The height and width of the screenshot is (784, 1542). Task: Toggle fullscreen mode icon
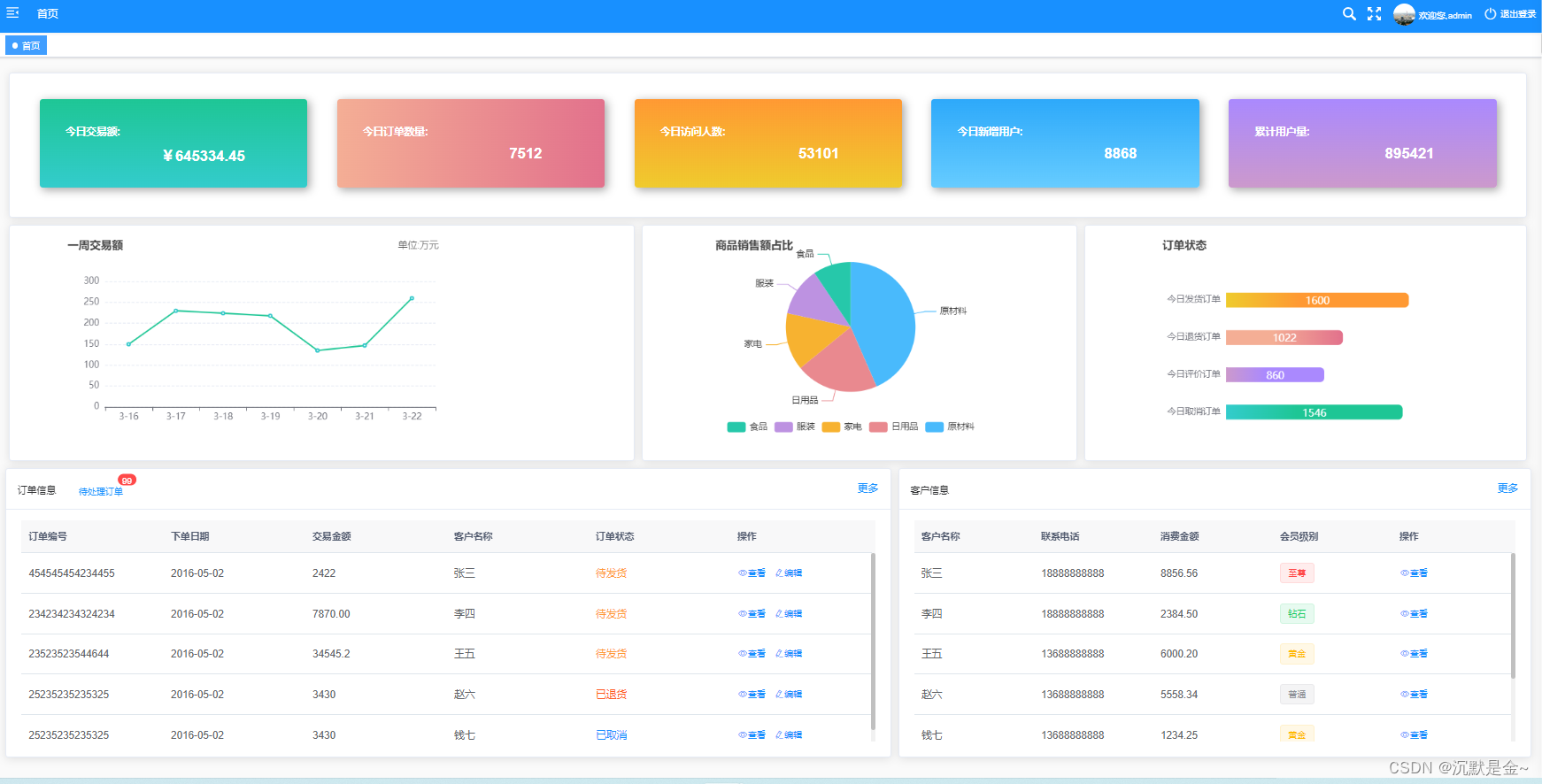[x=1374, y=14]
